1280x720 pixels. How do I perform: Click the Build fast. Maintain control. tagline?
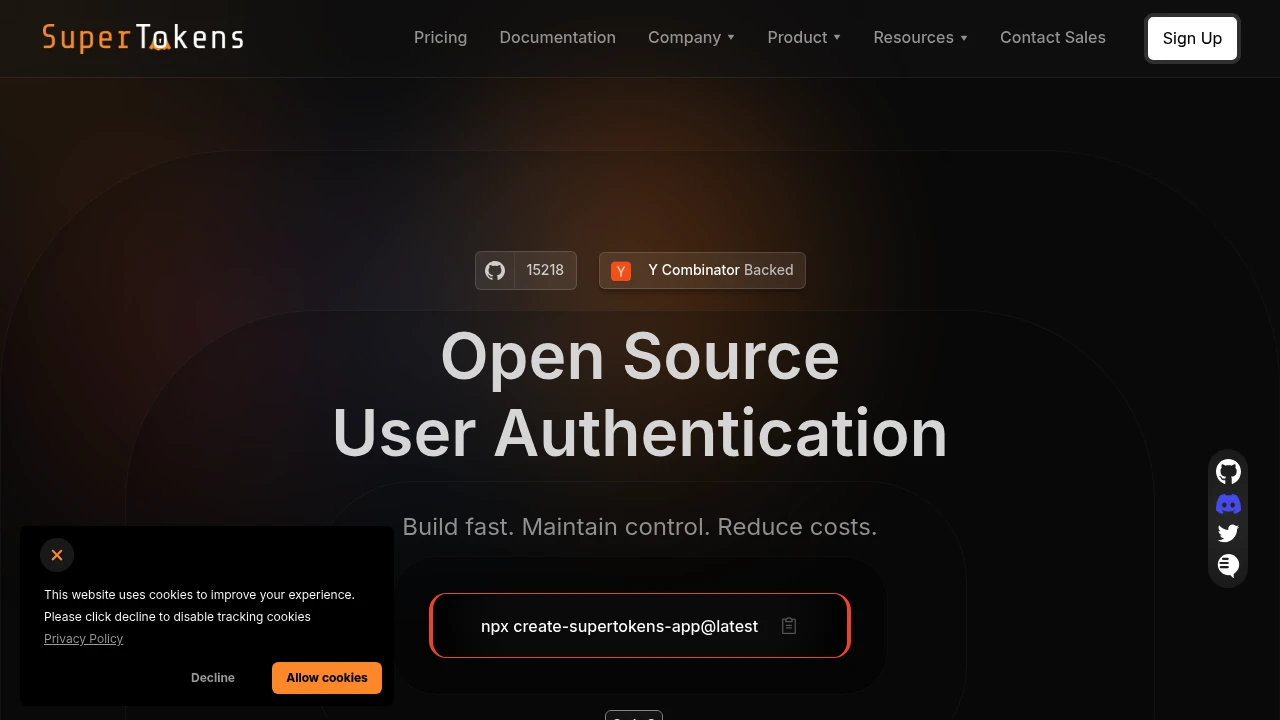click(x=640, y=527)
